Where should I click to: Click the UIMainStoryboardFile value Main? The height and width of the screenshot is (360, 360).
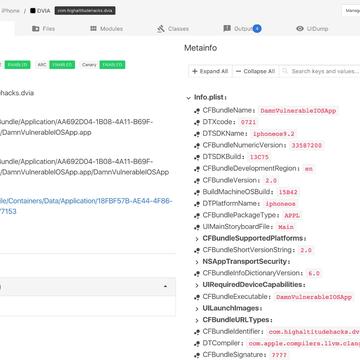tap(286, 227)
